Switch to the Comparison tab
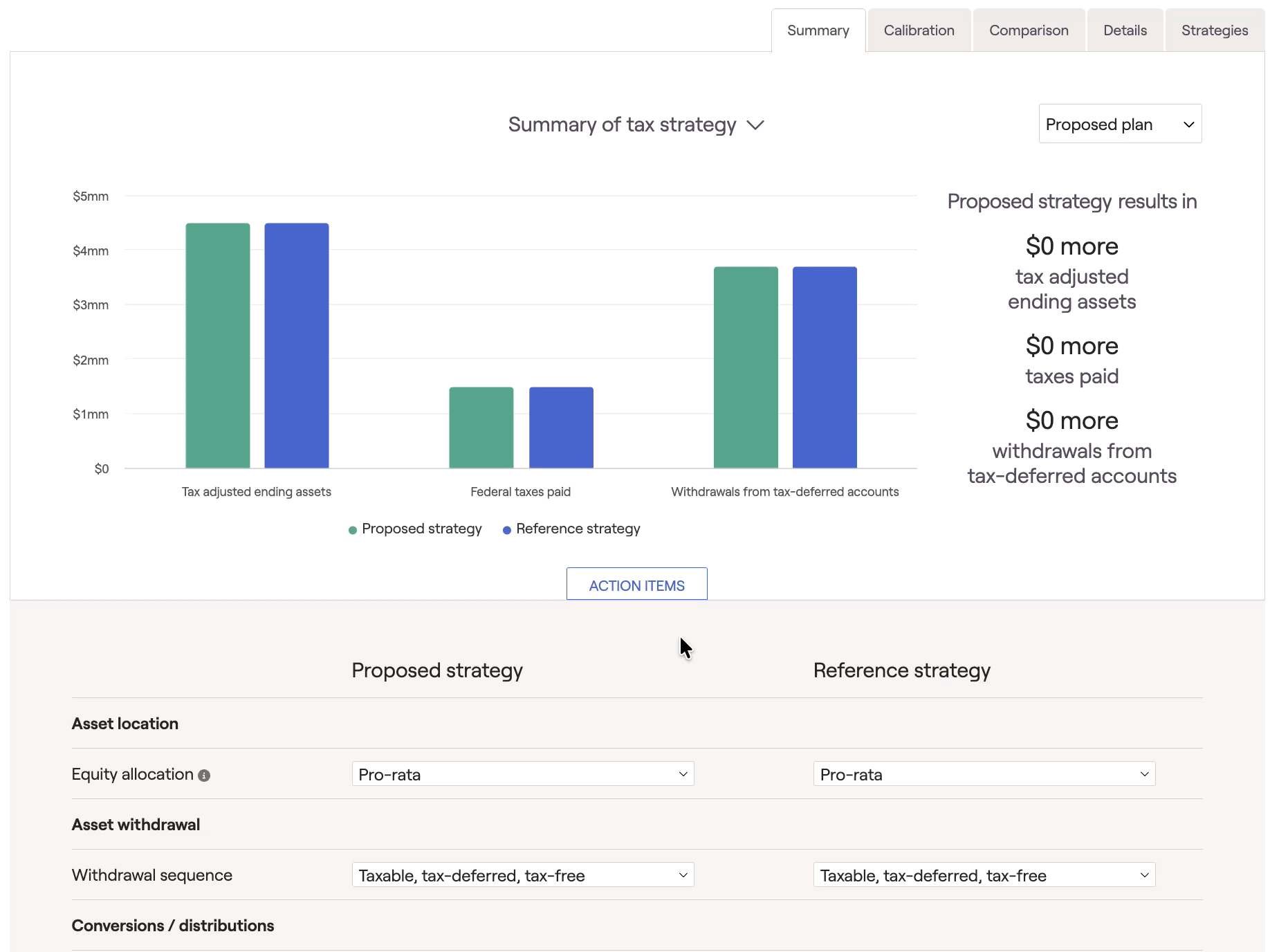 pos(1029,30)
